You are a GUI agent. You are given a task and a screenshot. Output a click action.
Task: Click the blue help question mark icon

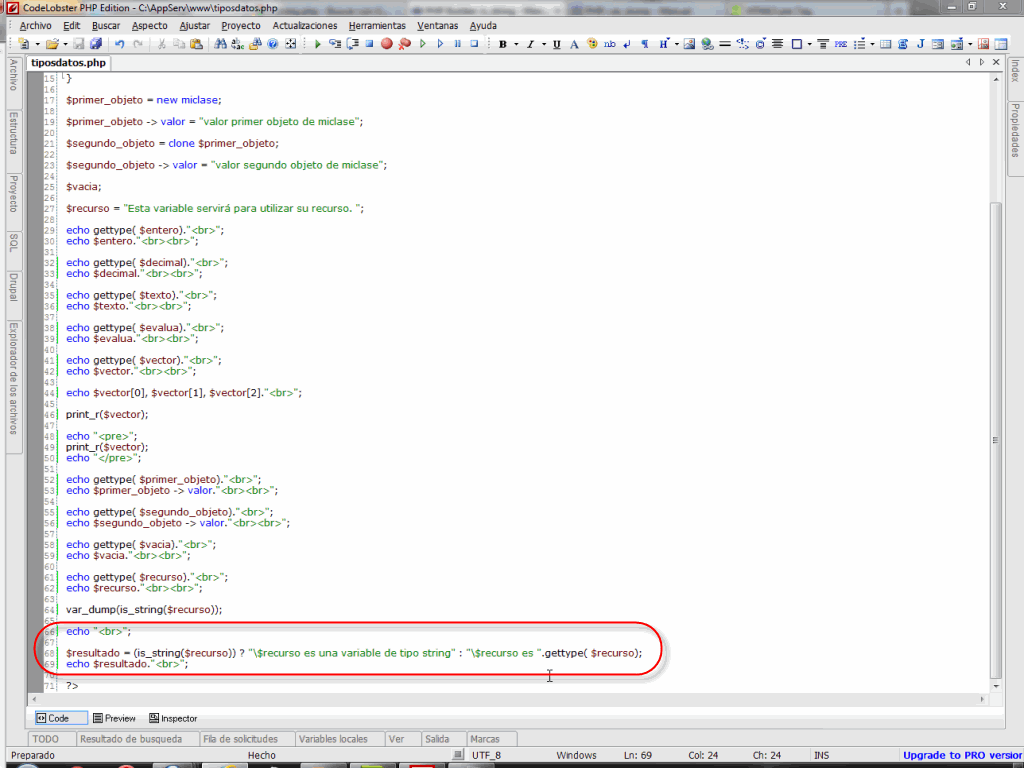click(273, 44)
